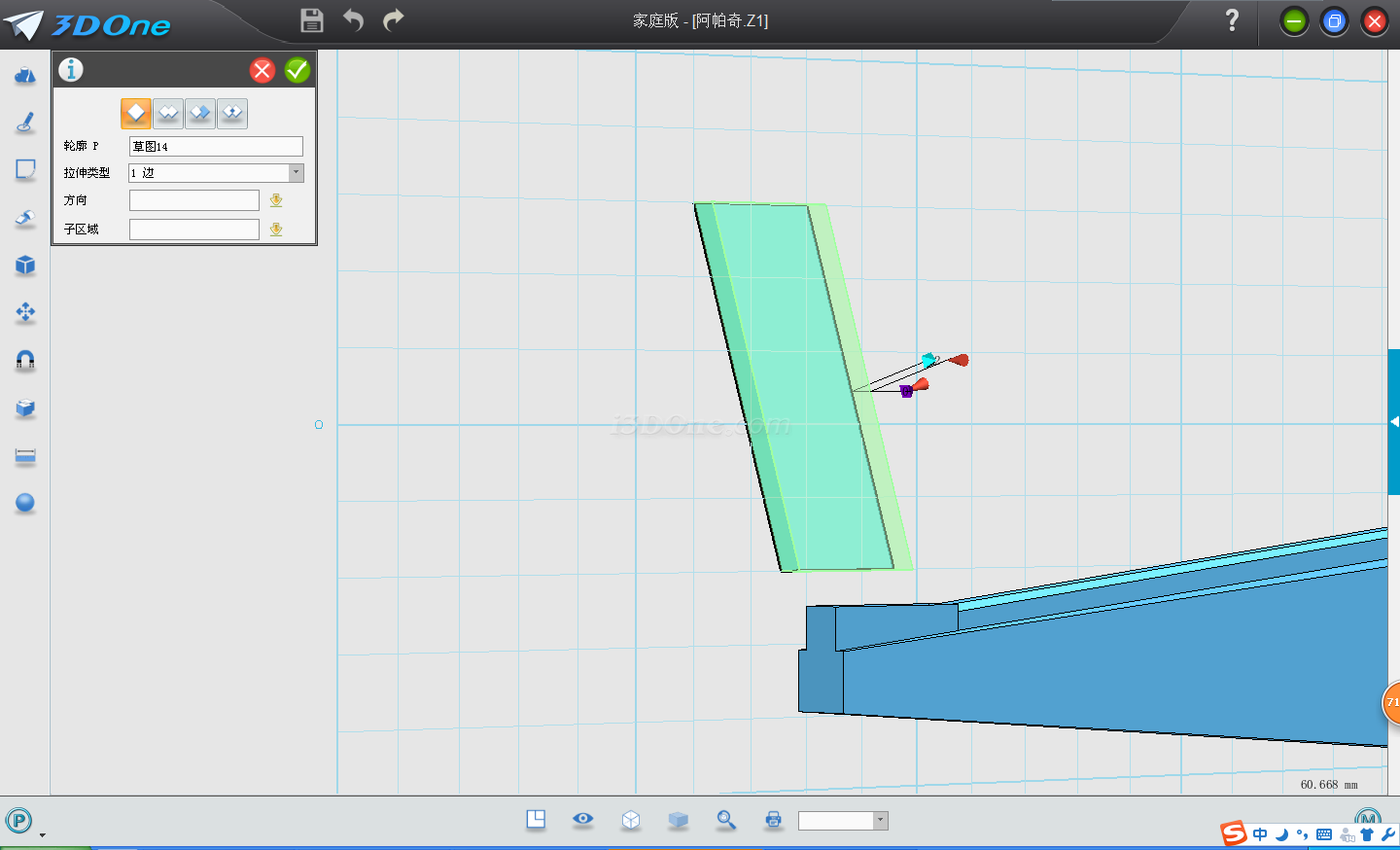Confirm extrude with the green checkmark
Screen dimensions: 1400x850
297,70
